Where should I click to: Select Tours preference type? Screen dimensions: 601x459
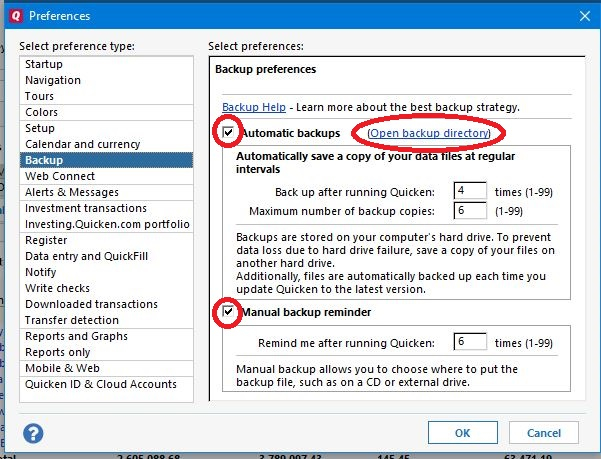(x=107, y=96)
